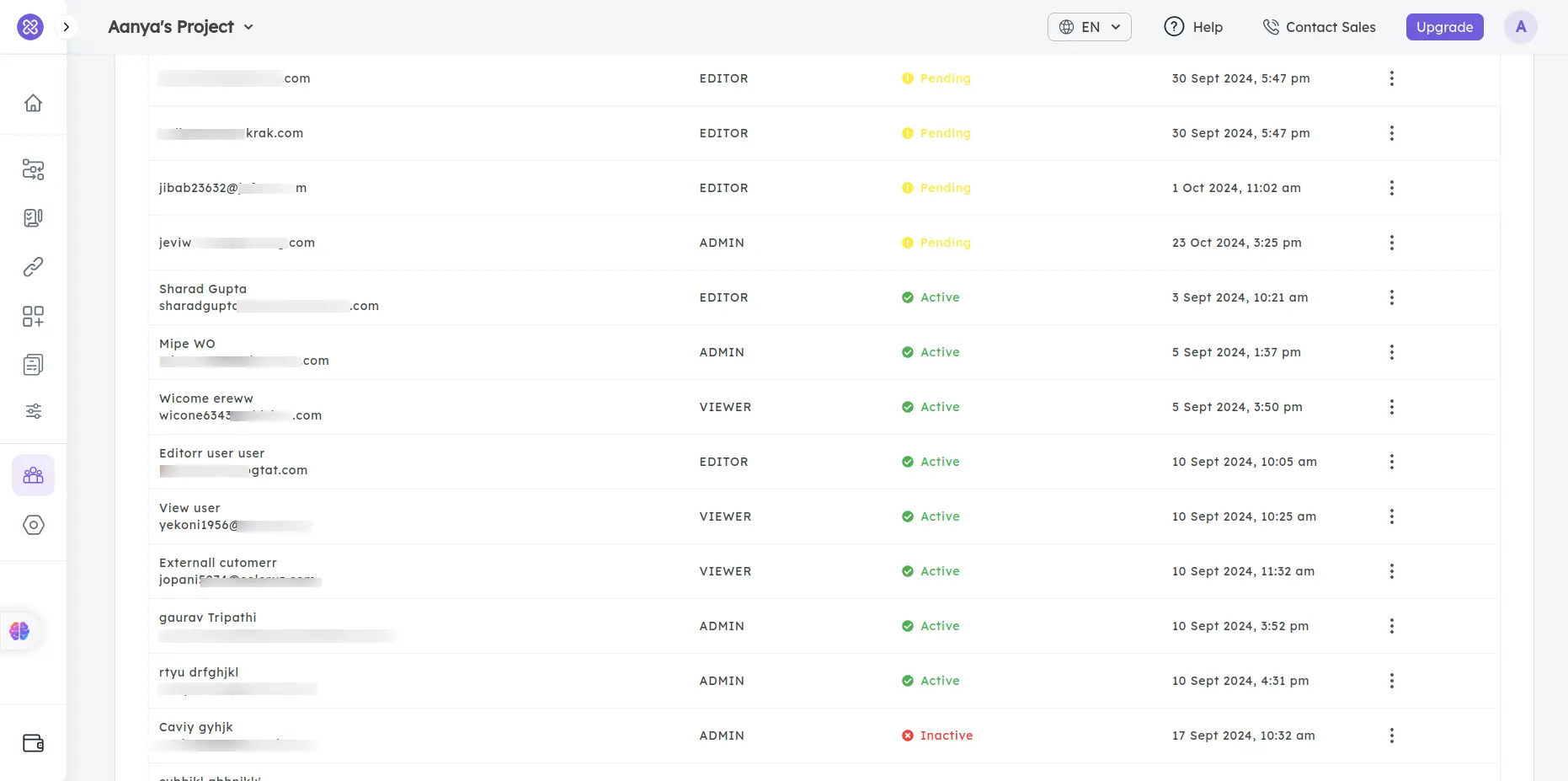Click the highlighted team members icon
The height and width of the screenshot is (781, 1568).
pyautogui.click(x=33, y=474)
